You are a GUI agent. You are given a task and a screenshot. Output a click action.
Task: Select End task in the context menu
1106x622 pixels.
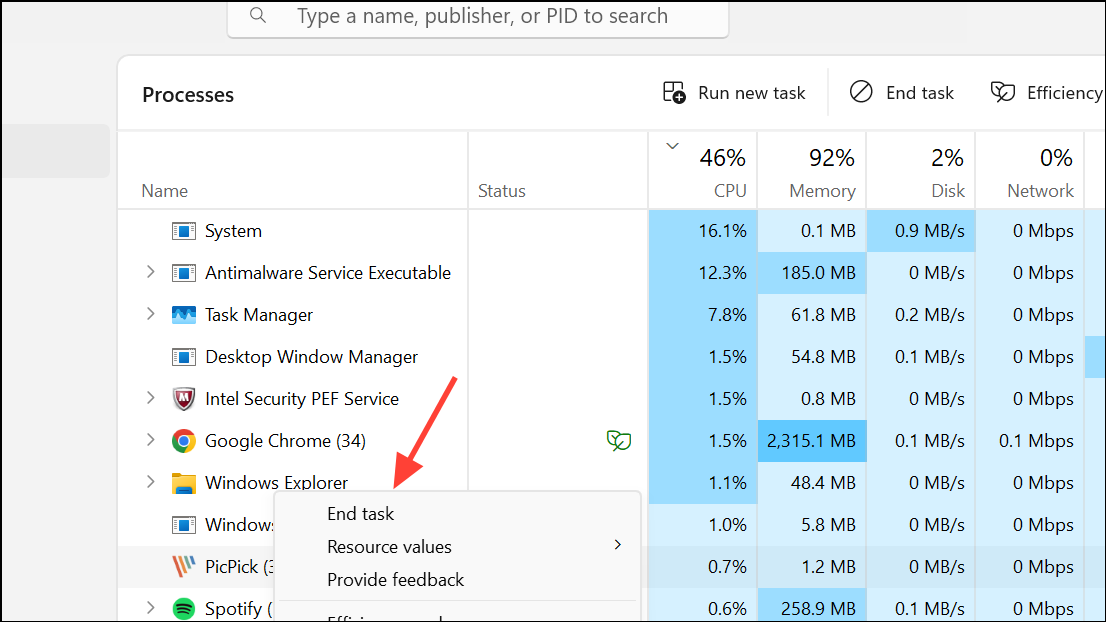[x=361, y=514]
